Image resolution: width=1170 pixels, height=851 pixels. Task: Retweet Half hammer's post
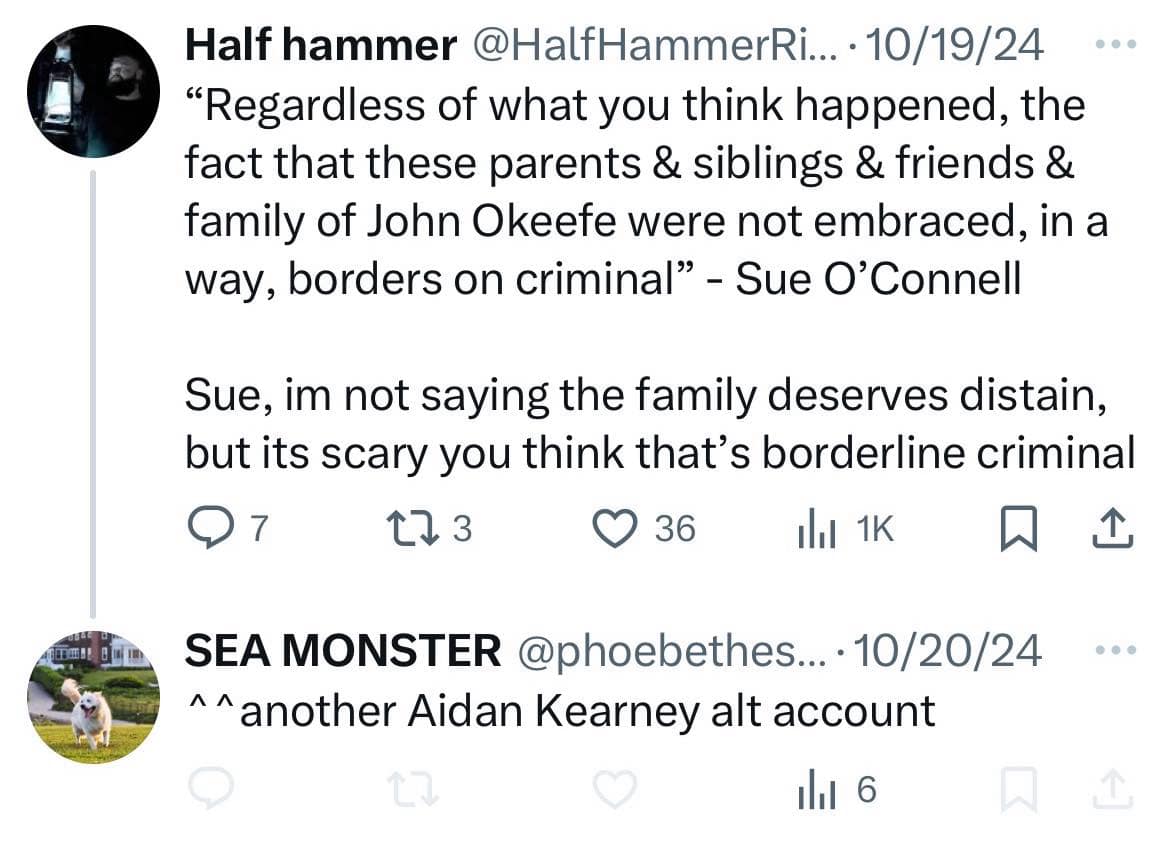[415, 528]
